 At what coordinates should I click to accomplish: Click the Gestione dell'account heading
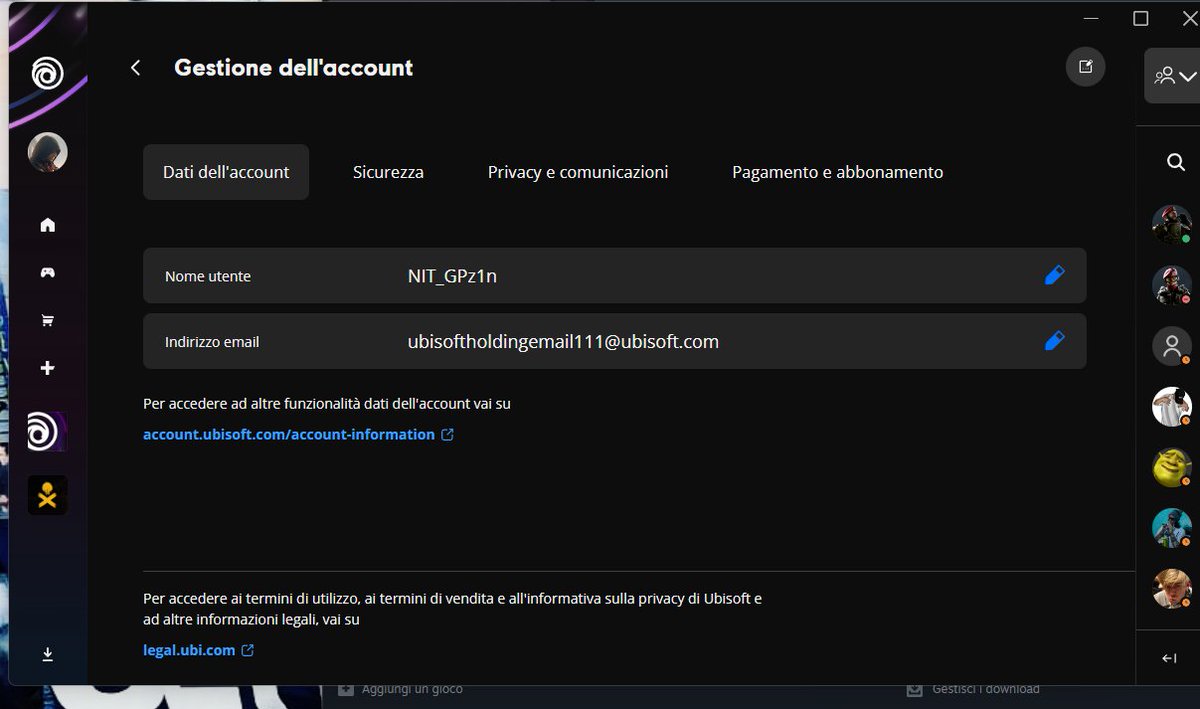(x=293, y=68)
